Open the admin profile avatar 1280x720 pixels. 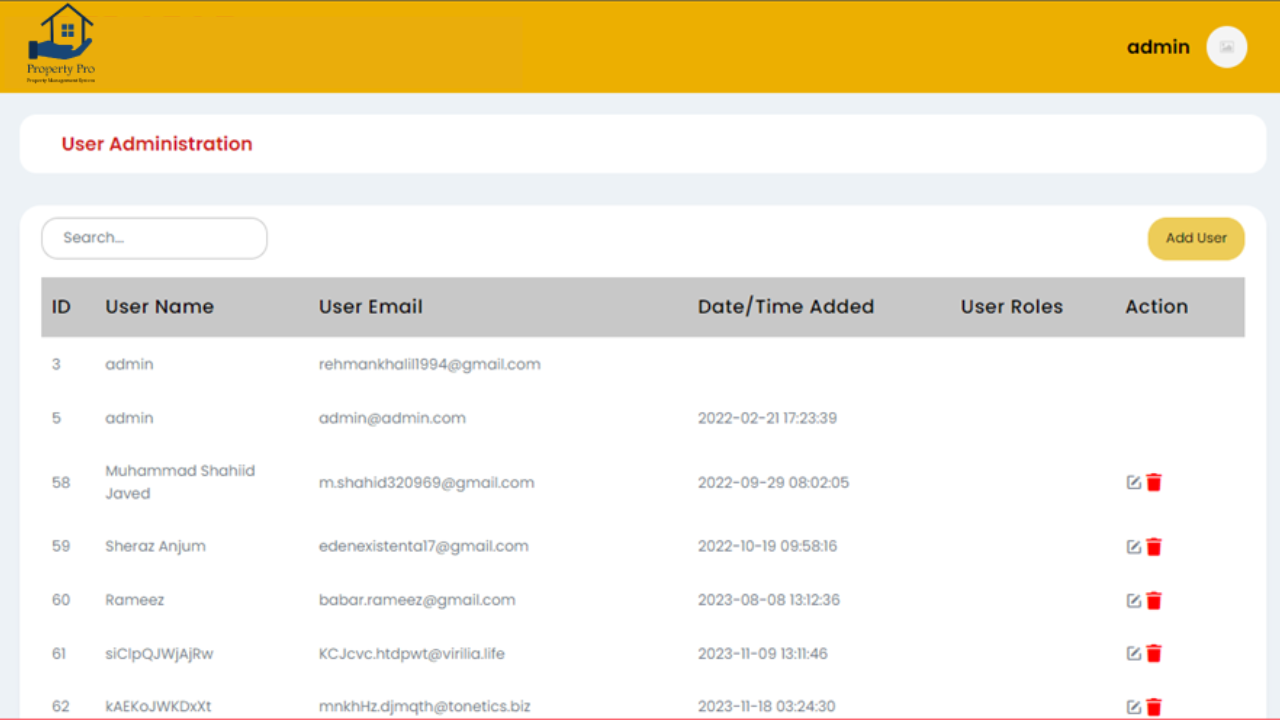pyautogui.click(x=1226, y=47)
